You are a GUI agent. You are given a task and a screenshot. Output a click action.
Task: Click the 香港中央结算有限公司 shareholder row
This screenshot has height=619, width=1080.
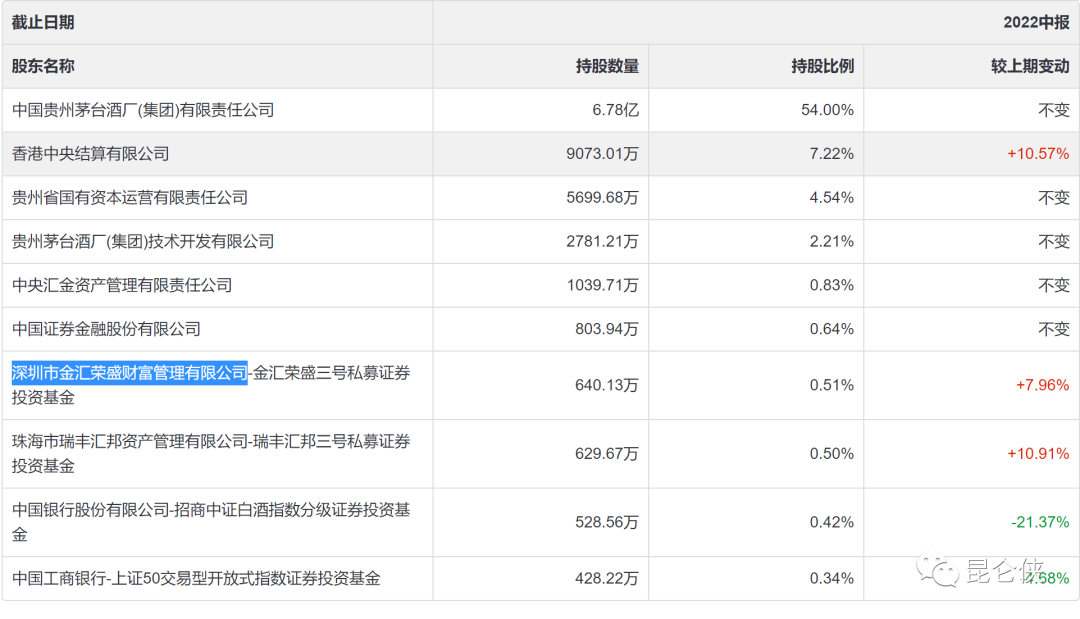pos(90,154)
